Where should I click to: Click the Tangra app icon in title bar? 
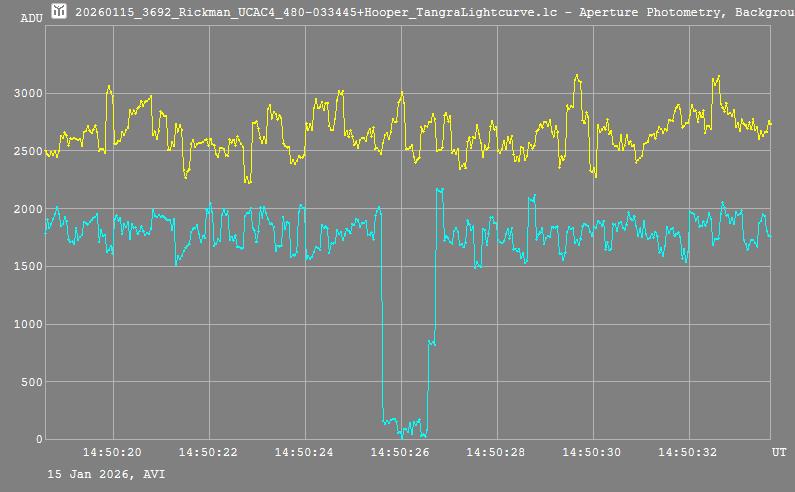pyautogui.click(x=59, y=11)
